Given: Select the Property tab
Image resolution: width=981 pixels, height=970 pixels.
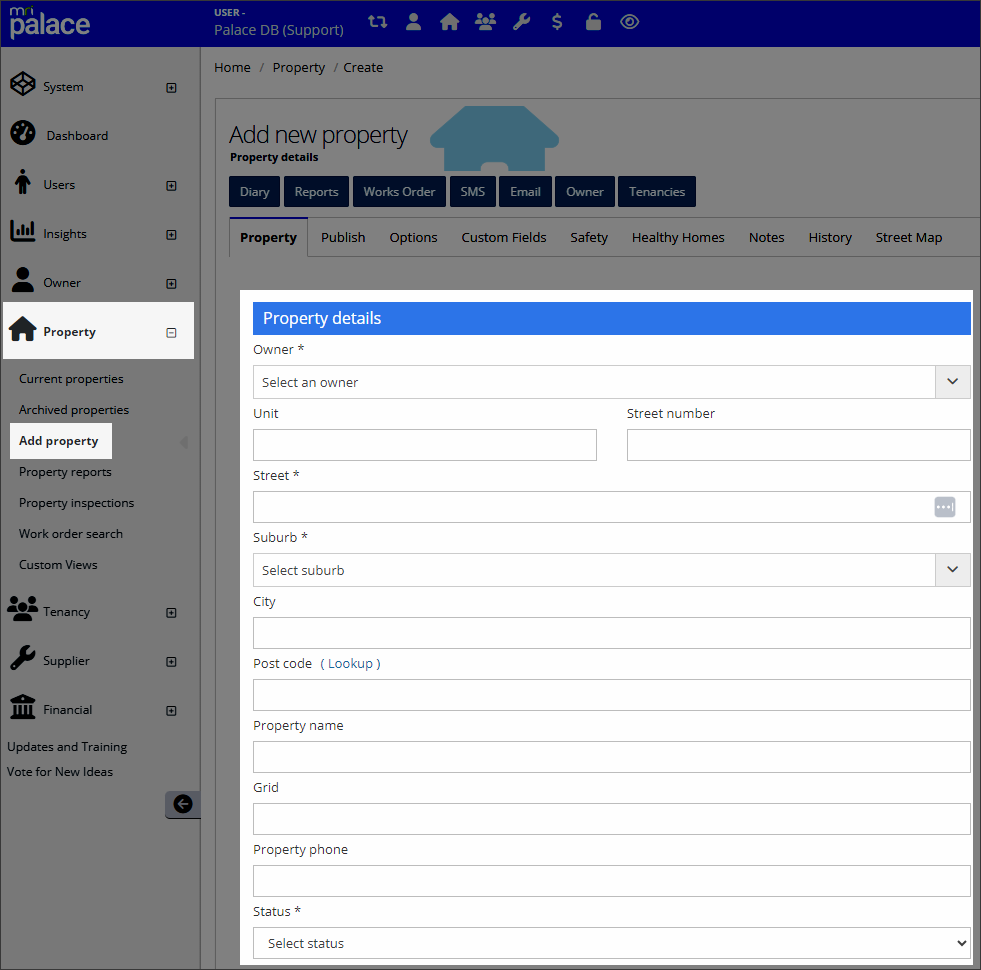Looking at the screenshot, I should (268, 238).
